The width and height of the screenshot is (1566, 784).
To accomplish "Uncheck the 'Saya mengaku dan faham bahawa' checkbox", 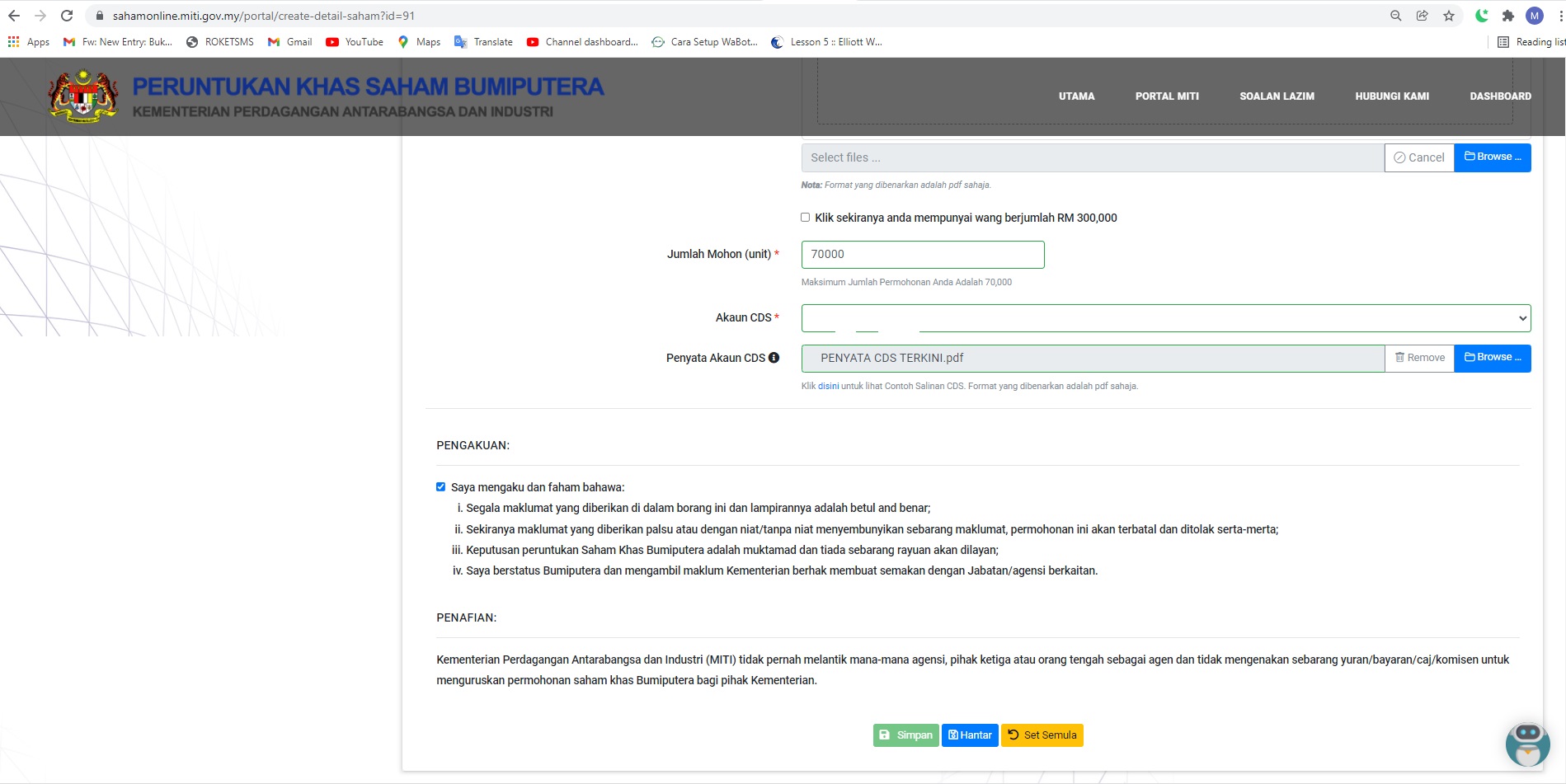I will coord(440,487).
